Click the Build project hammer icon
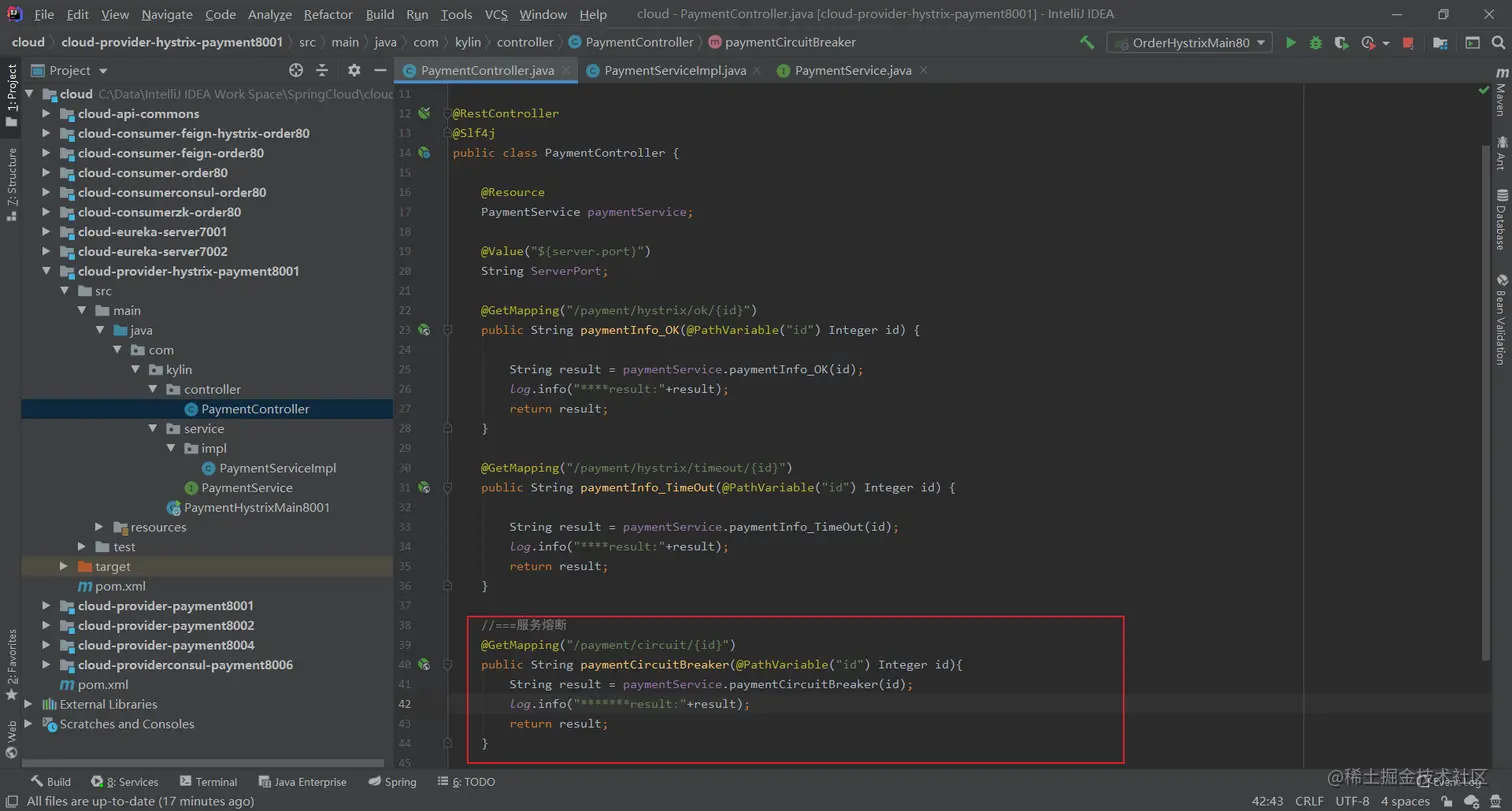Screen dimensions: 1512x811 click(x=1087, y=43)
